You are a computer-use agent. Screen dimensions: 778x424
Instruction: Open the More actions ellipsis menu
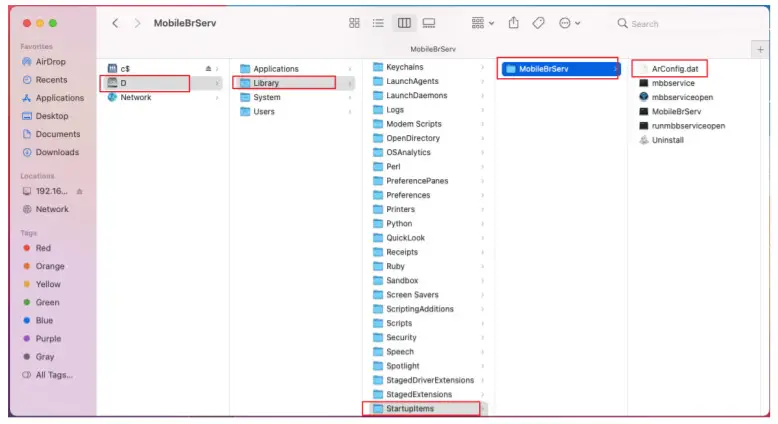pyautogui.click(x=569, y=23)
